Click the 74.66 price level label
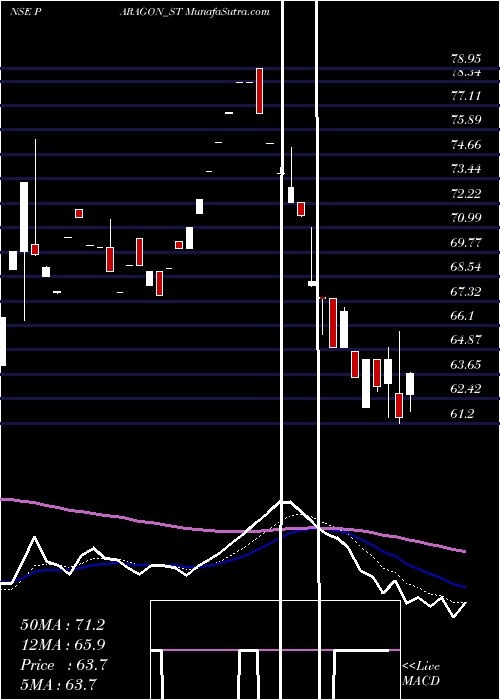The image size is (500, 700). (x=466, y=144)
